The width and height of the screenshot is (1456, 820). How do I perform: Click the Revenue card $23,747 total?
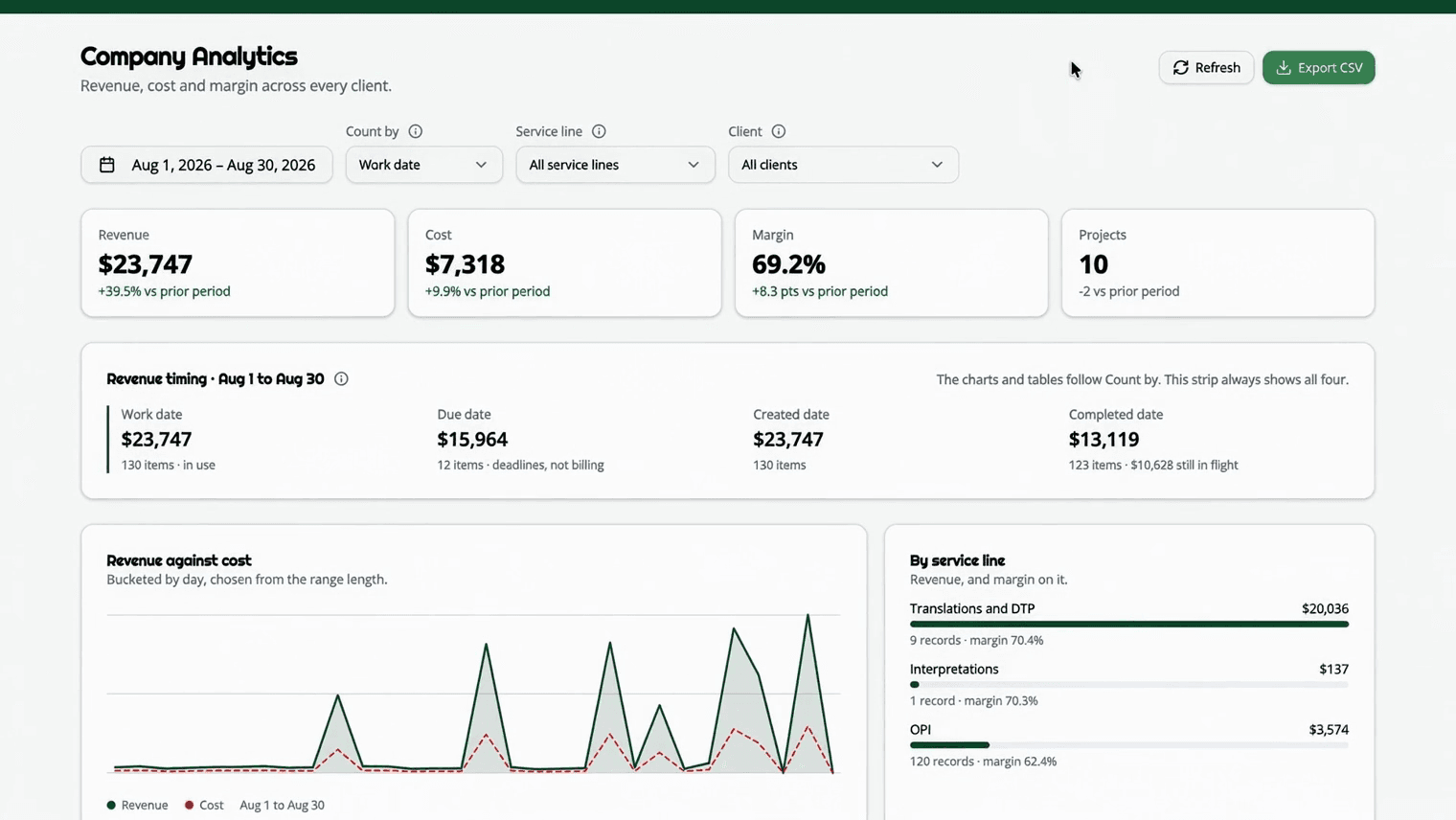point(146,264)
